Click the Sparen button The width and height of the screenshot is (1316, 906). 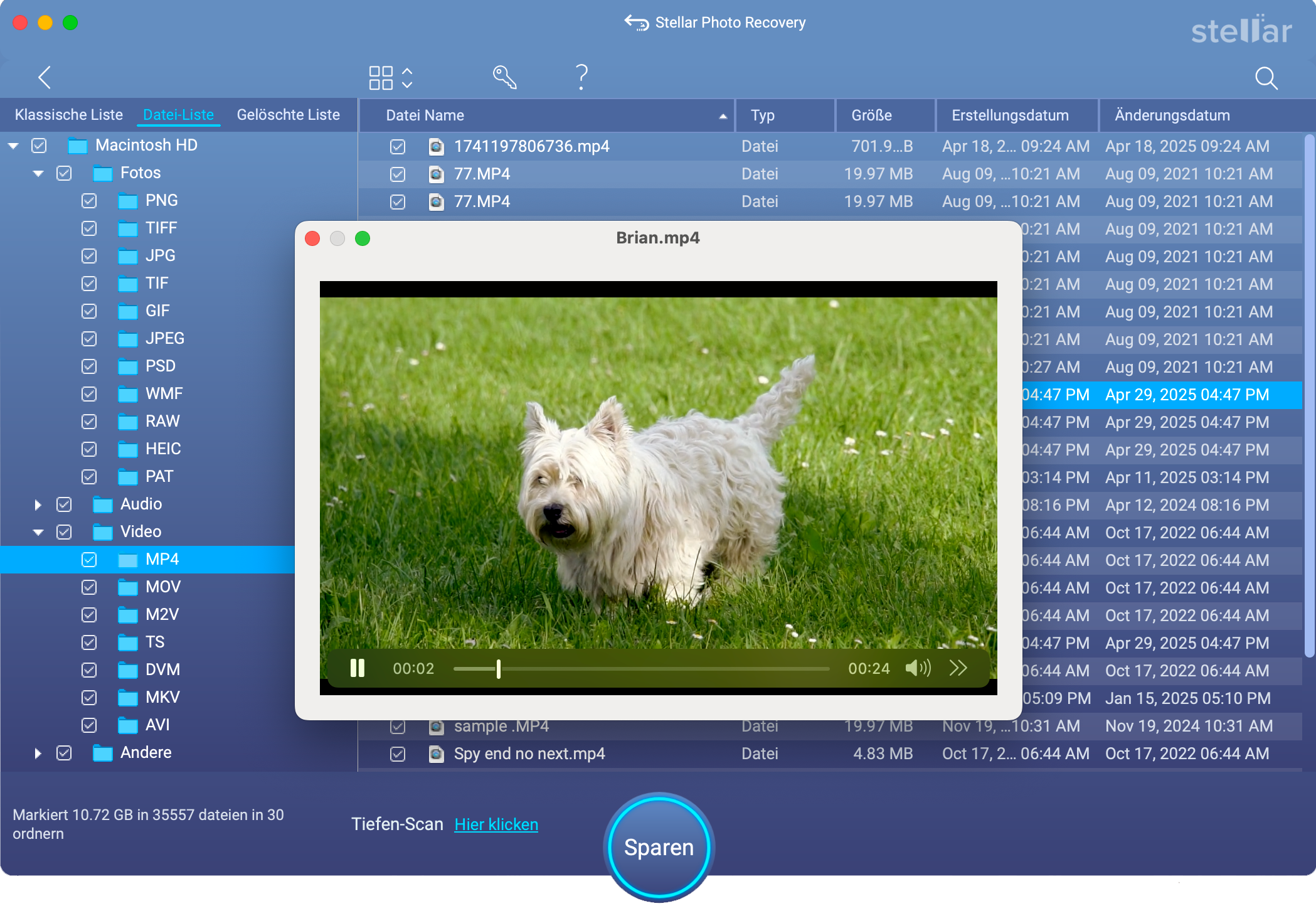click(x=659, y=848)
